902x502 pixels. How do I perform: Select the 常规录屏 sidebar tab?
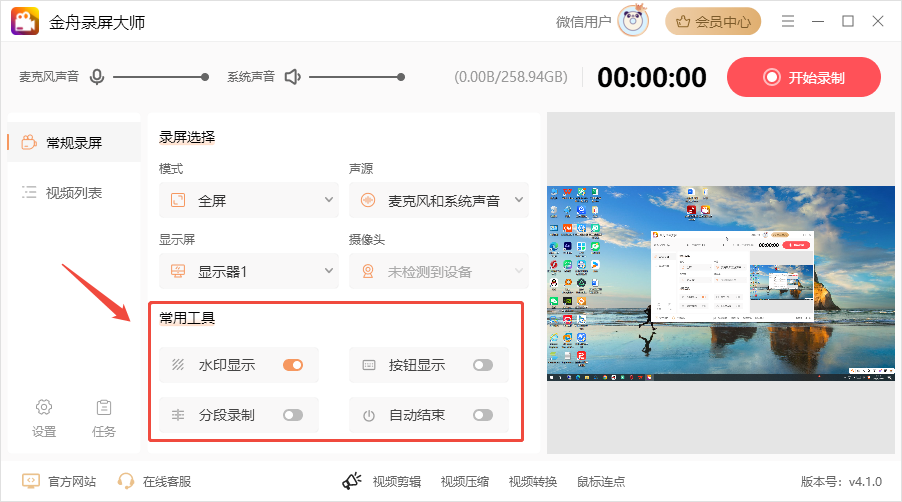(74, 143)
